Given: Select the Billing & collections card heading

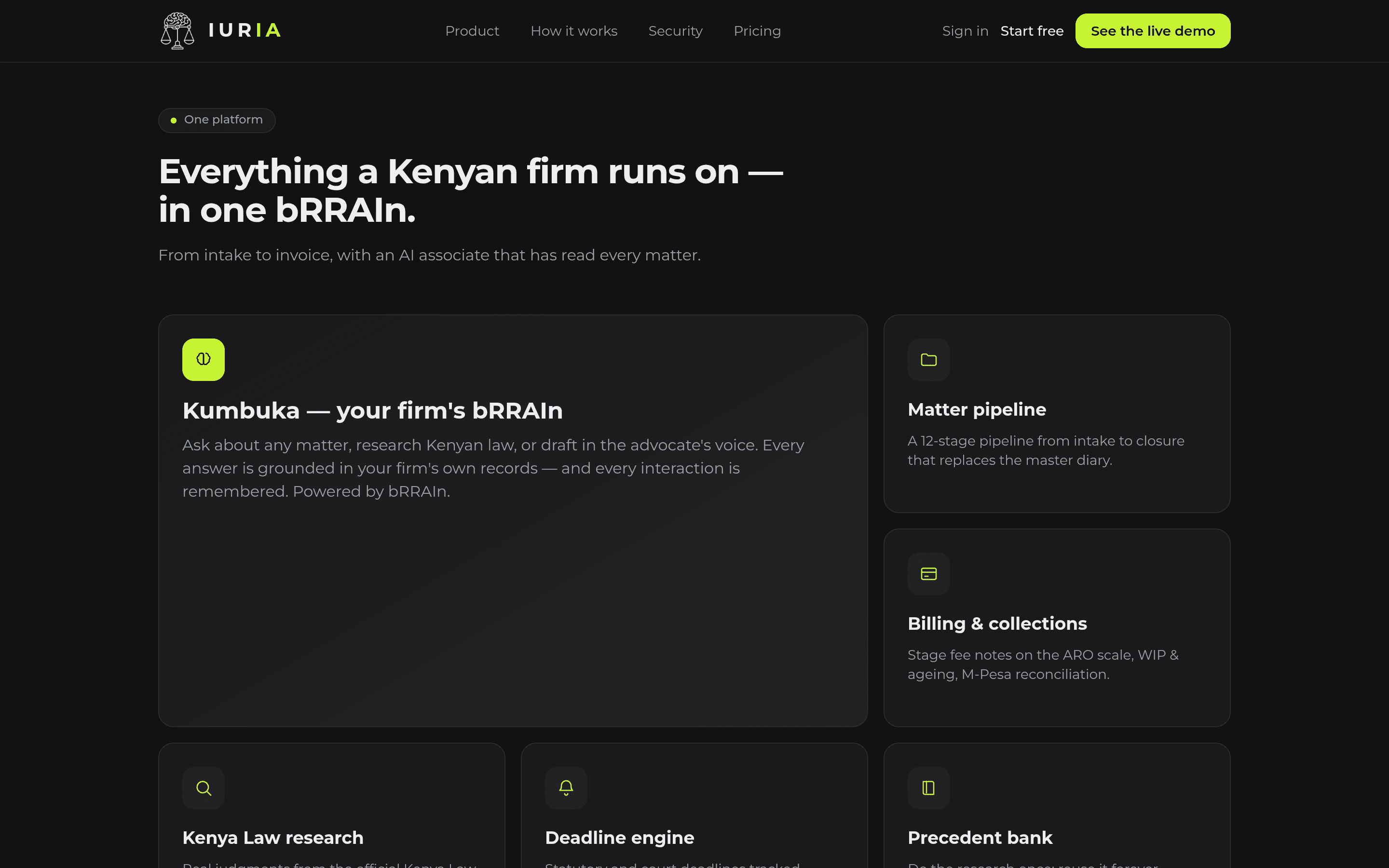Looking at the screenshot, I should tap(997, 624).
